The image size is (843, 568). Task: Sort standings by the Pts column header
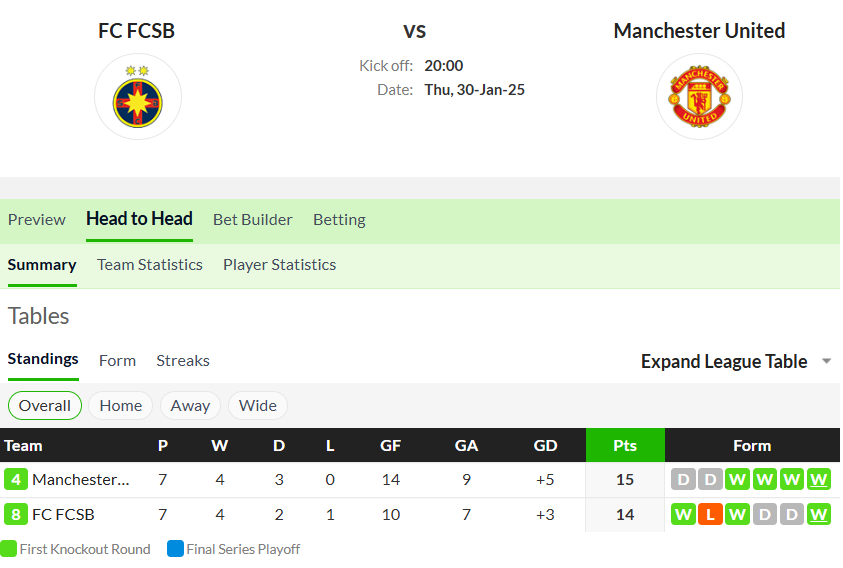tap(625, 445)
